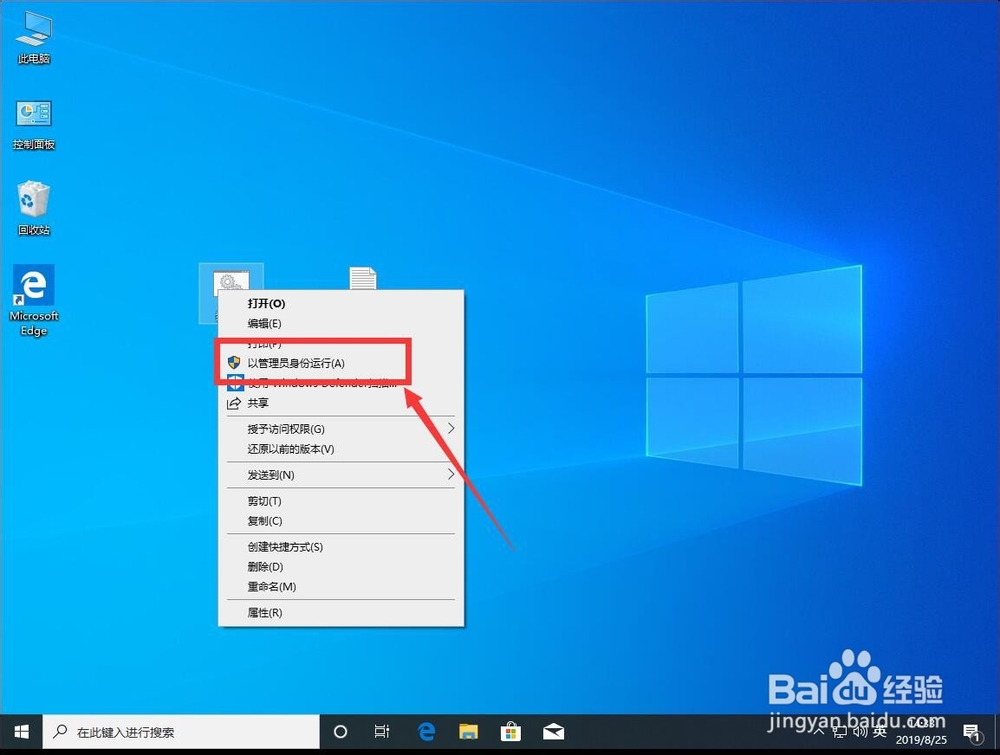Select the text document icon on the desktop
The image size is (1000, 755).
pyautogui.click(x=363, y=278)
